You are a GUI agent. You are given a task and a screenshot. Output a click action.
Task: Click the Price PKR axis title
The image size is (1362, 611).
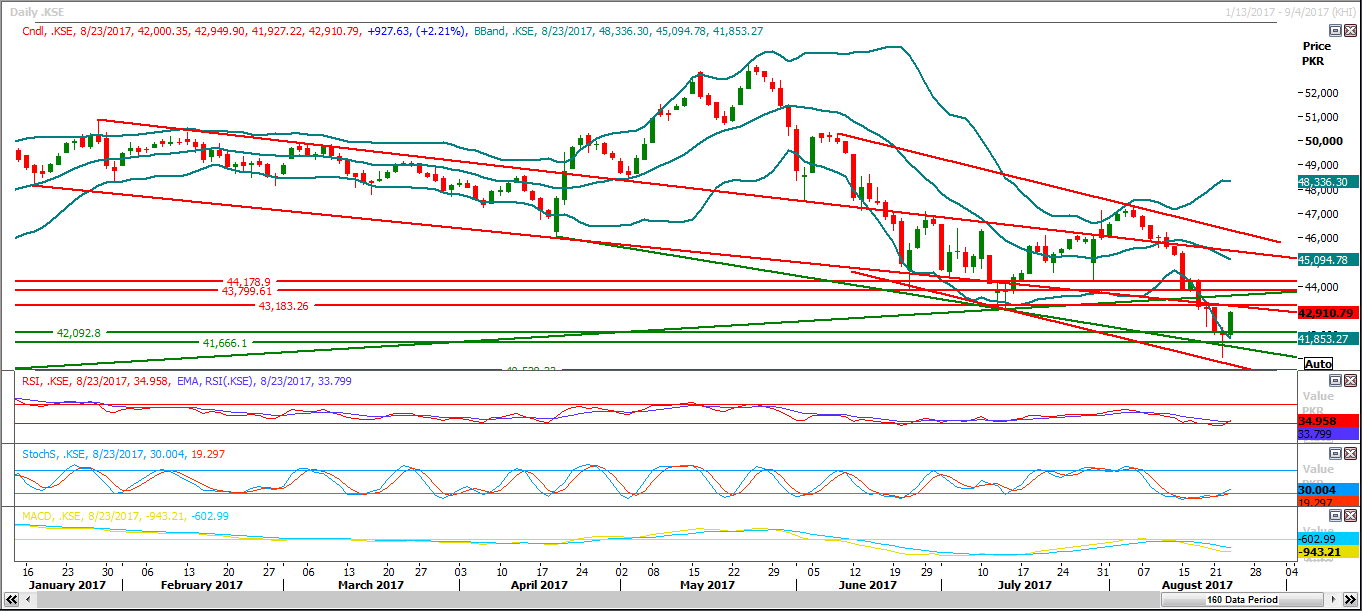(x=1317, y=54)
